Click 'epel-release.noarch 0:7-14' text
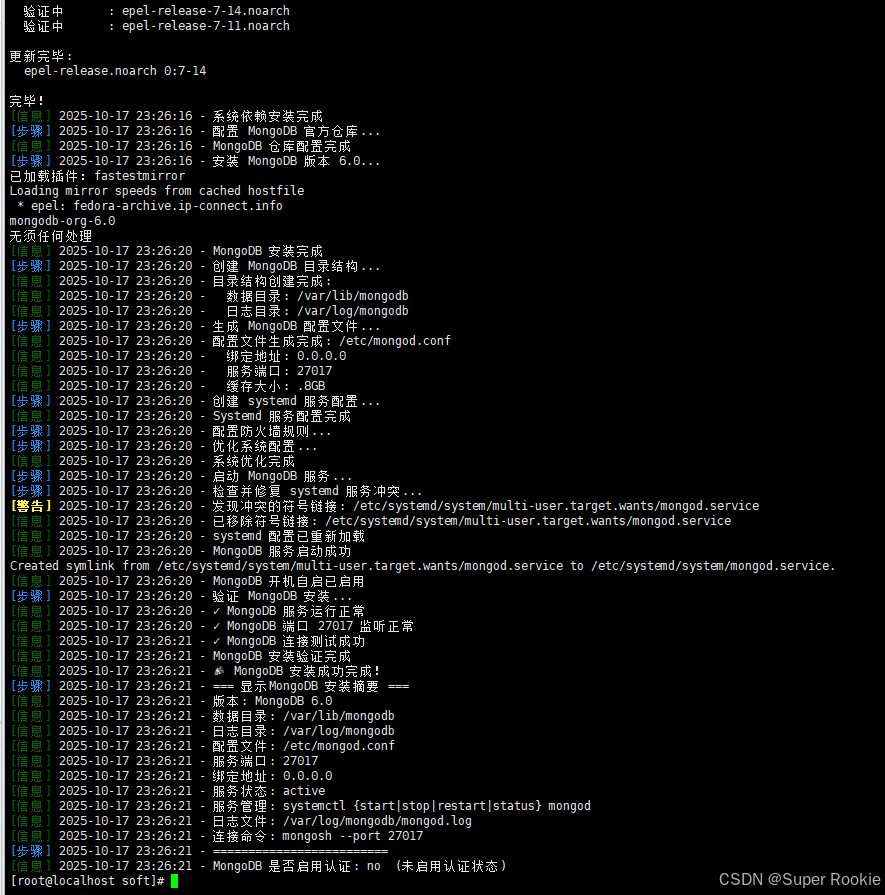This screenshot has width=885, height=895. [115, 71]
